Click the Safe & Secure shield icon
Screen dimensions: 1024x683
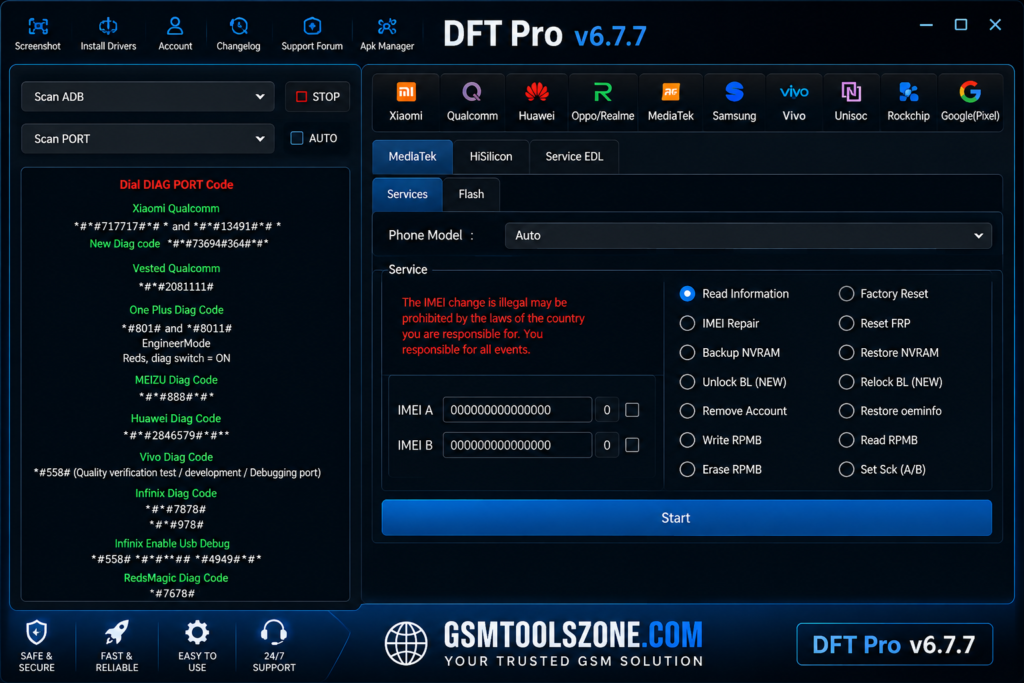(x=37, y=632)
